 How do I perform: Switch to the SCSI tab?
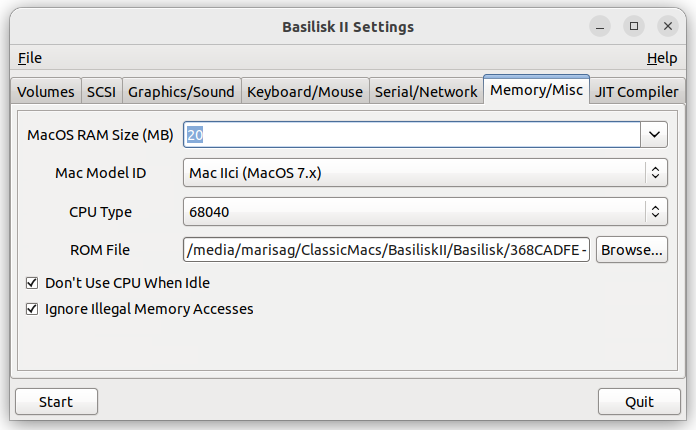[x=101, y=91]
